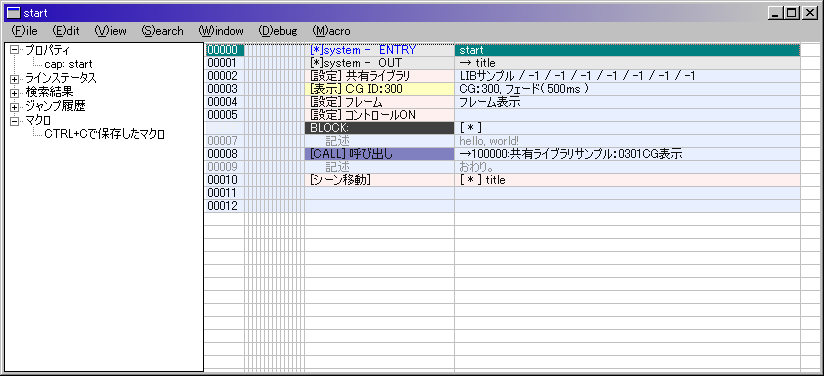Image resolution: width=824 pixels, height=376 pixels.
Task: Click the 記述 cell on line 00009
Action: tap(379, 167)
